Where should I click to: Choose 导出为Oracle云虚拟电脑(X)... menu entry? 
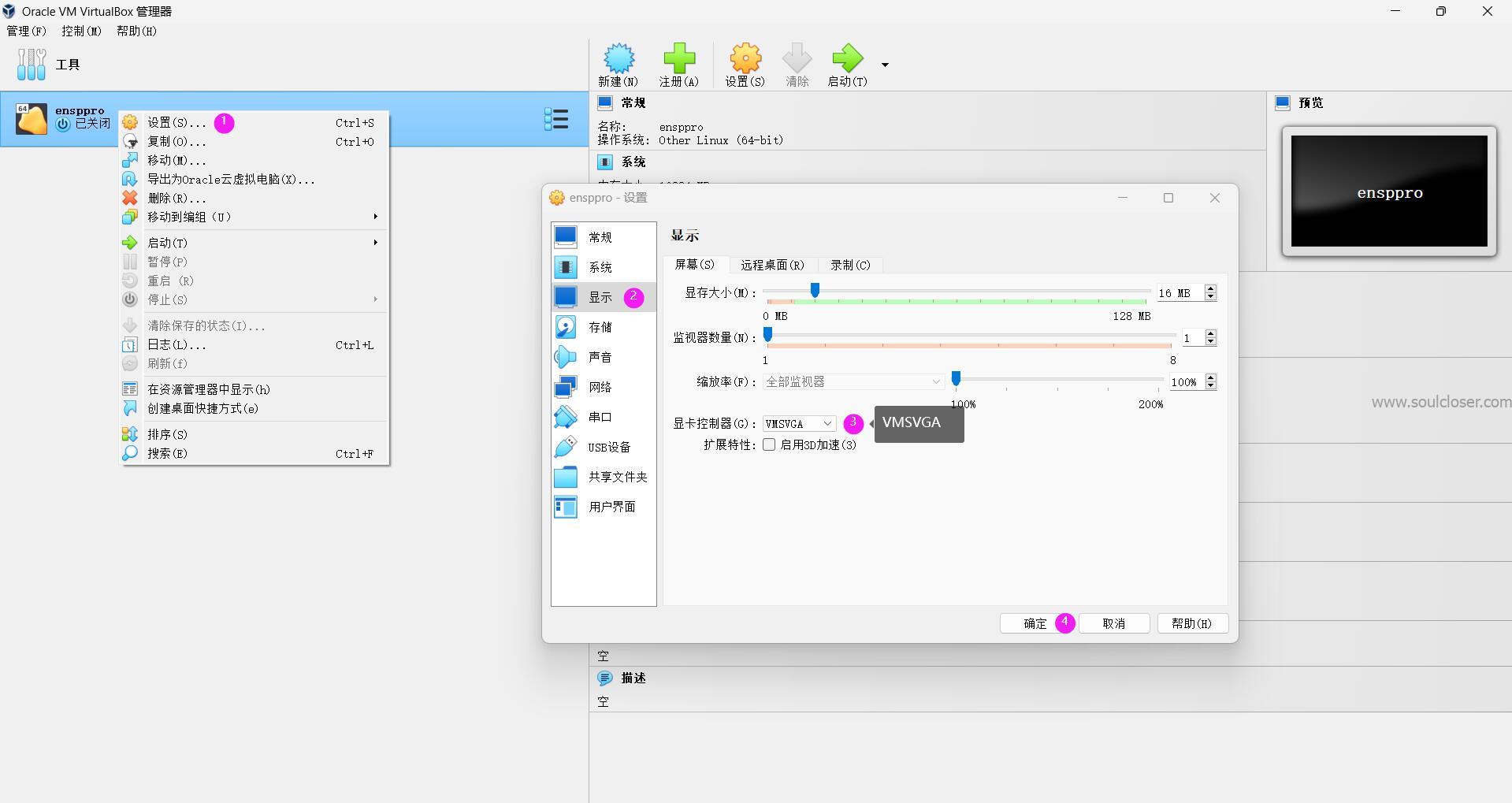point(254,179)
